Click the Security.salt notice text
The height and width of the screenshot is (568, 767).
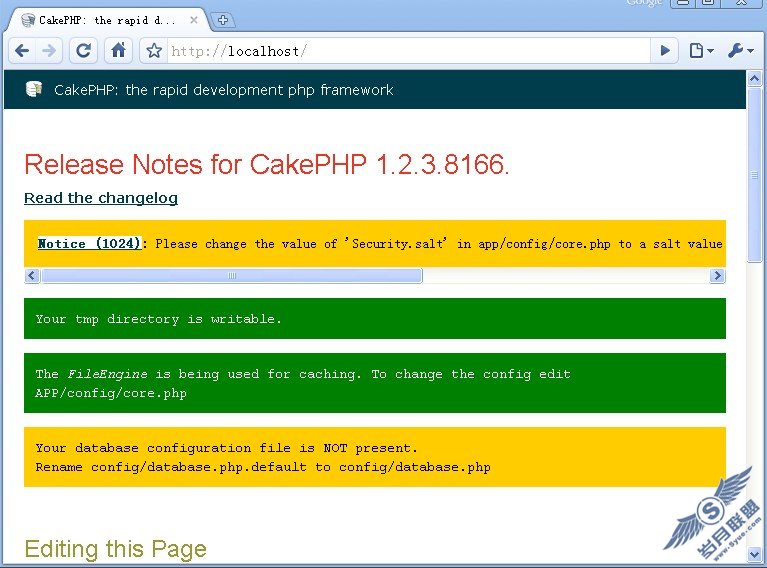coord(439,244)
